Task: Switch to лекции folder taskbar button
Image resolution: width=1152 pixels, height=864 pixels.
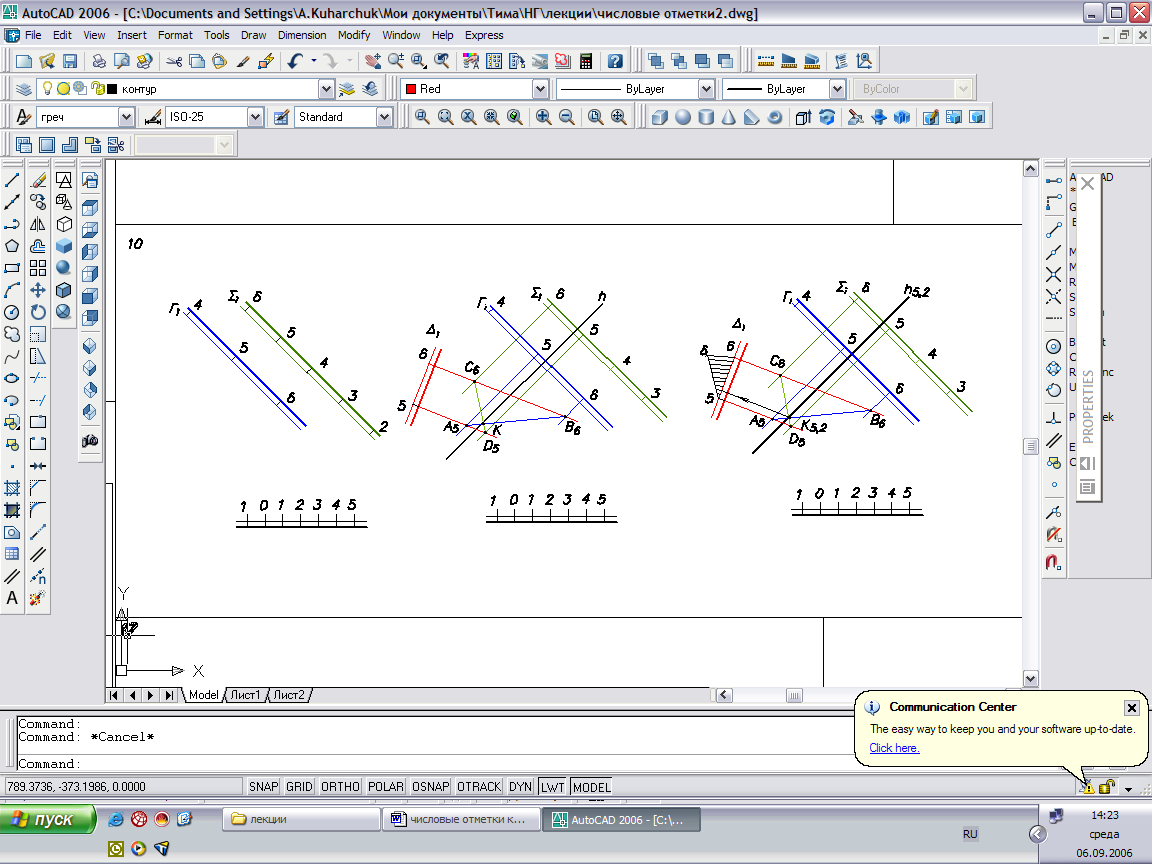Action: click(x=300, y=819)
